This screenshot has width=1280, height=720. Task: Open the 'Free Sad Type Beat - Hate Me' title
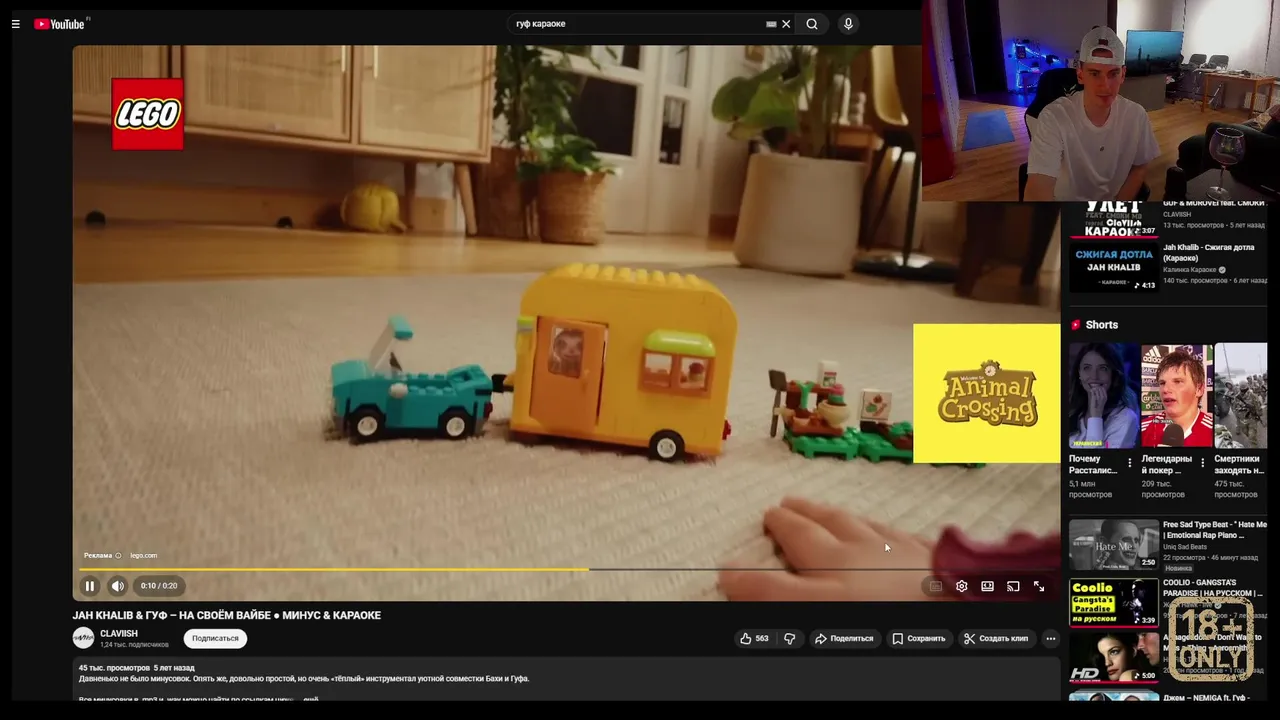(x=1215, y=530)
